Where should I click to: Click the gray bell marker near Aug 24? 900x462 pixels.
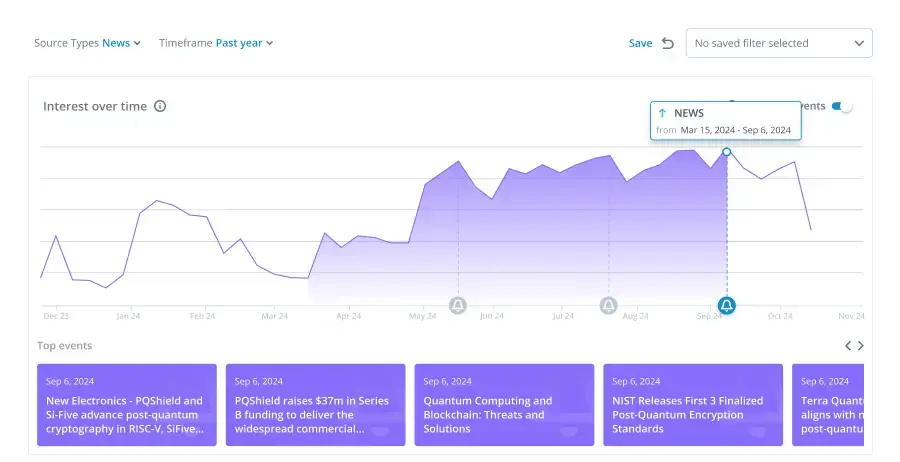pyautogui.click(x=608, y=305)
